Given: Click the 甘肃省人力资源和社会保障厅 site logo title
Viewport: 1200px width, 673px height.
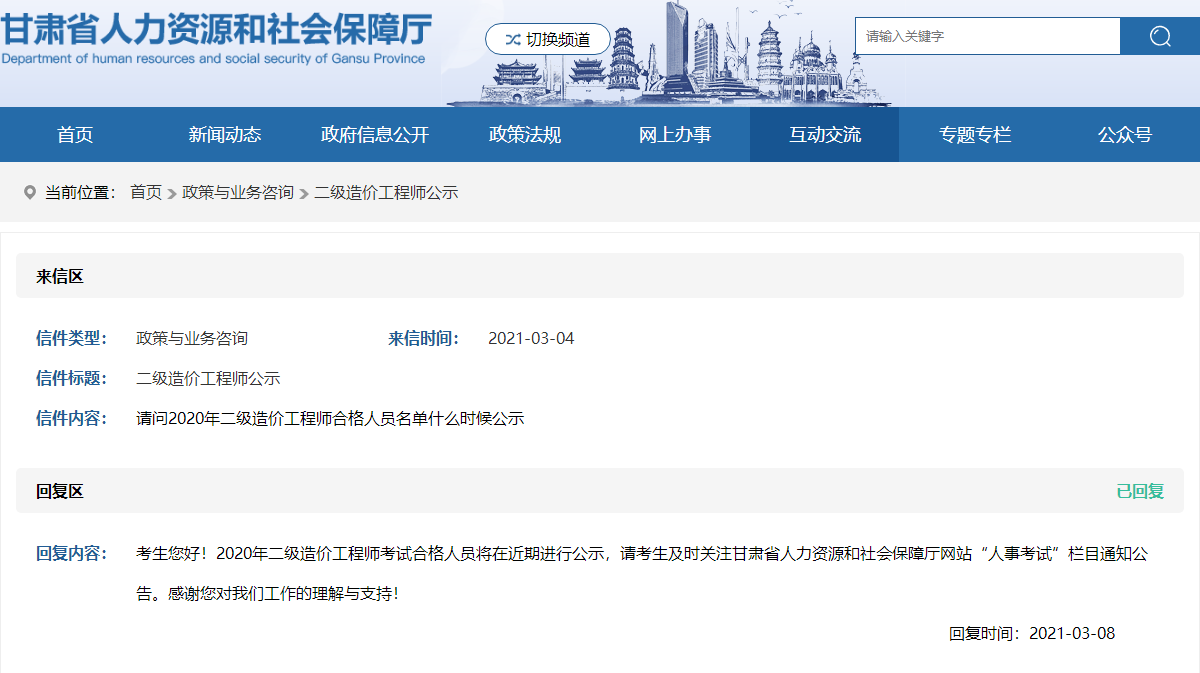Looking at the screenshot, I should (216, 30).
